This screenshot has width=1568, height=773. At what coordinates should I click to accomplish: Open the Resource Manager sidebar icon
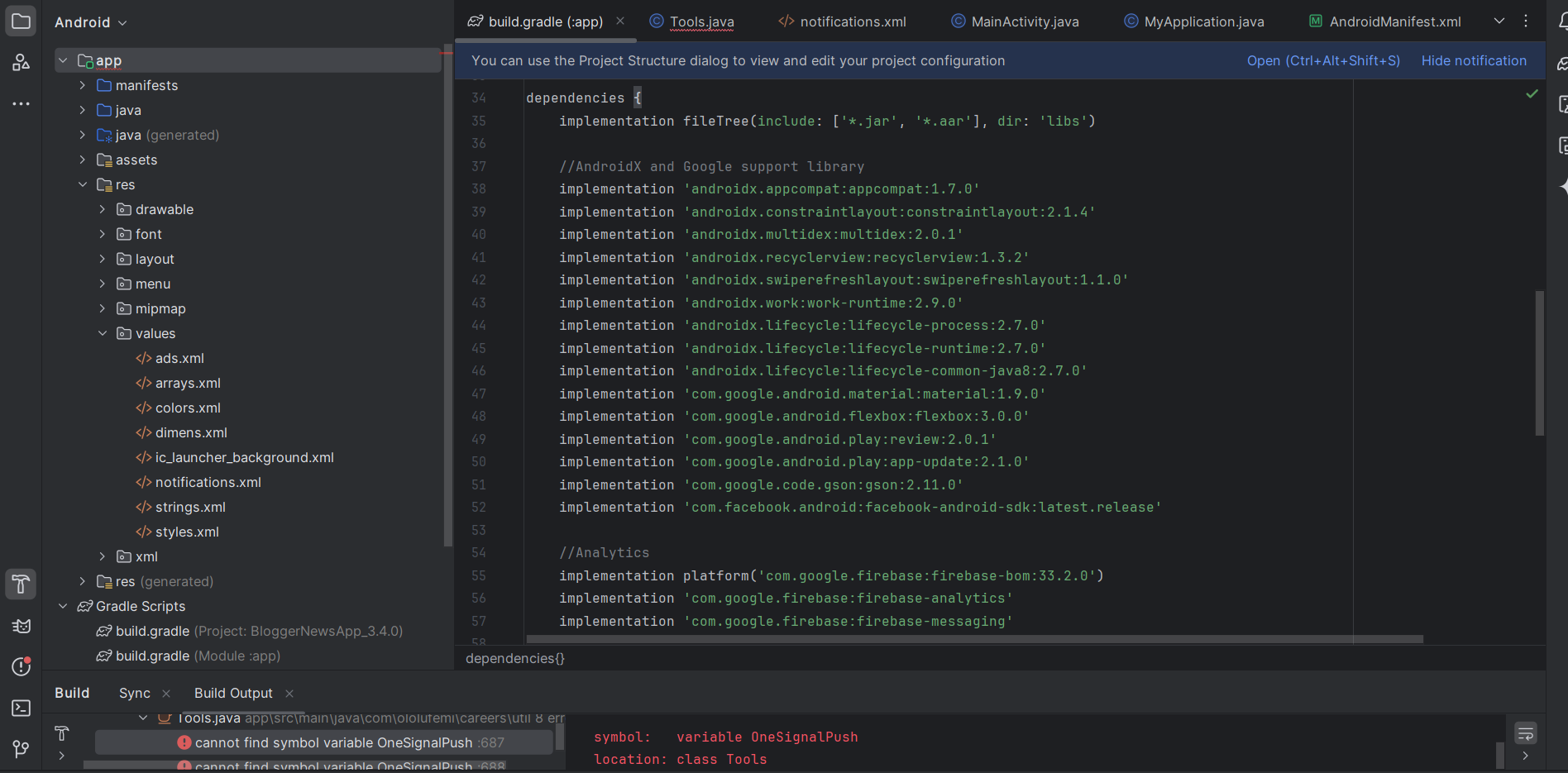pyautogui.click(x=21, y=62)
